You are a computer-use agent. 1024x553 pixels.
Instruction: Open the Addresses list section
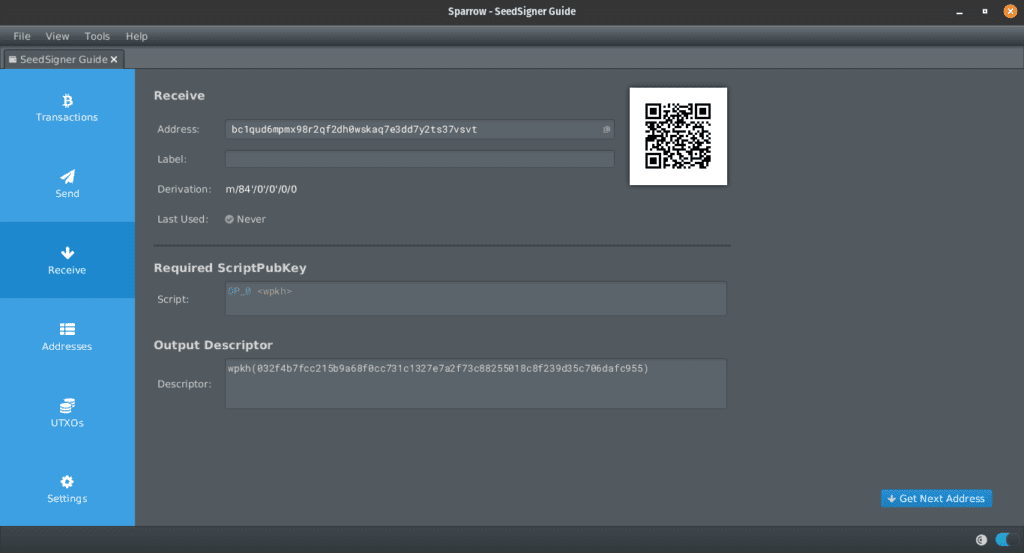[67, 336]
